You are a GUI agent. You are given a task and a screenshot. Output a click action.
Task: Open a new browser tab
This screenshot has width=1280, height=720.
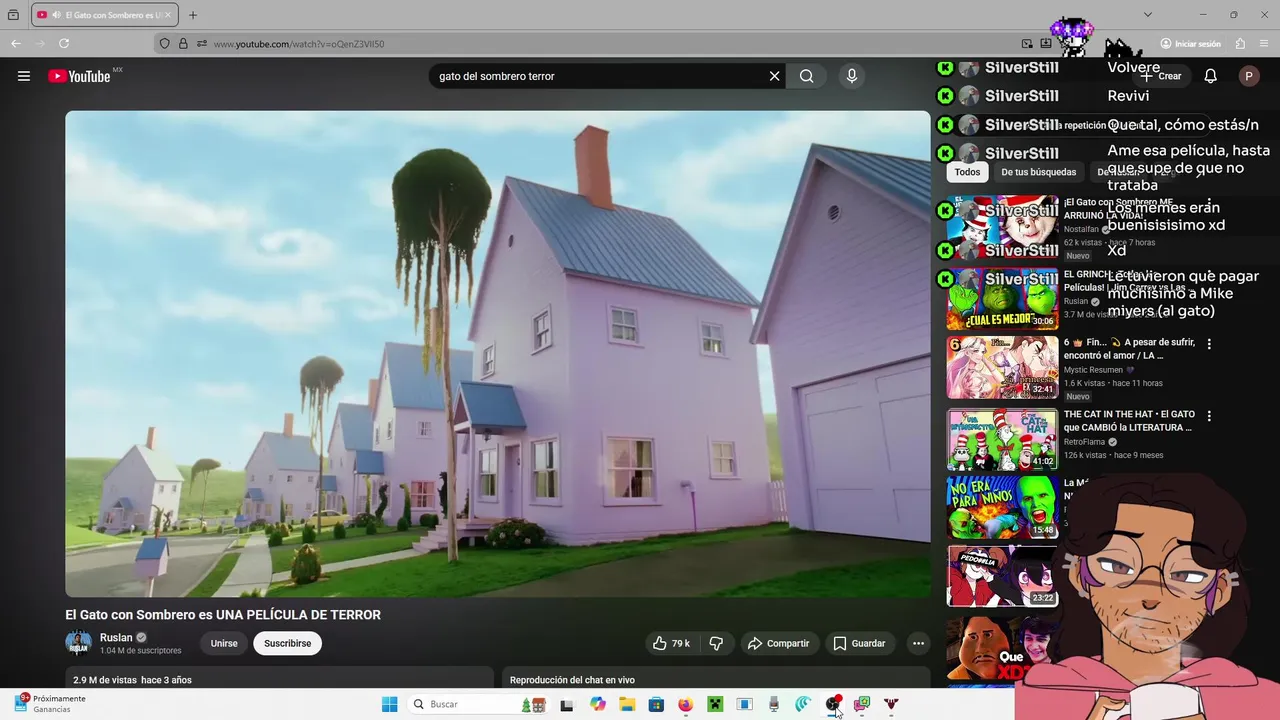click(x=193, y=15)
